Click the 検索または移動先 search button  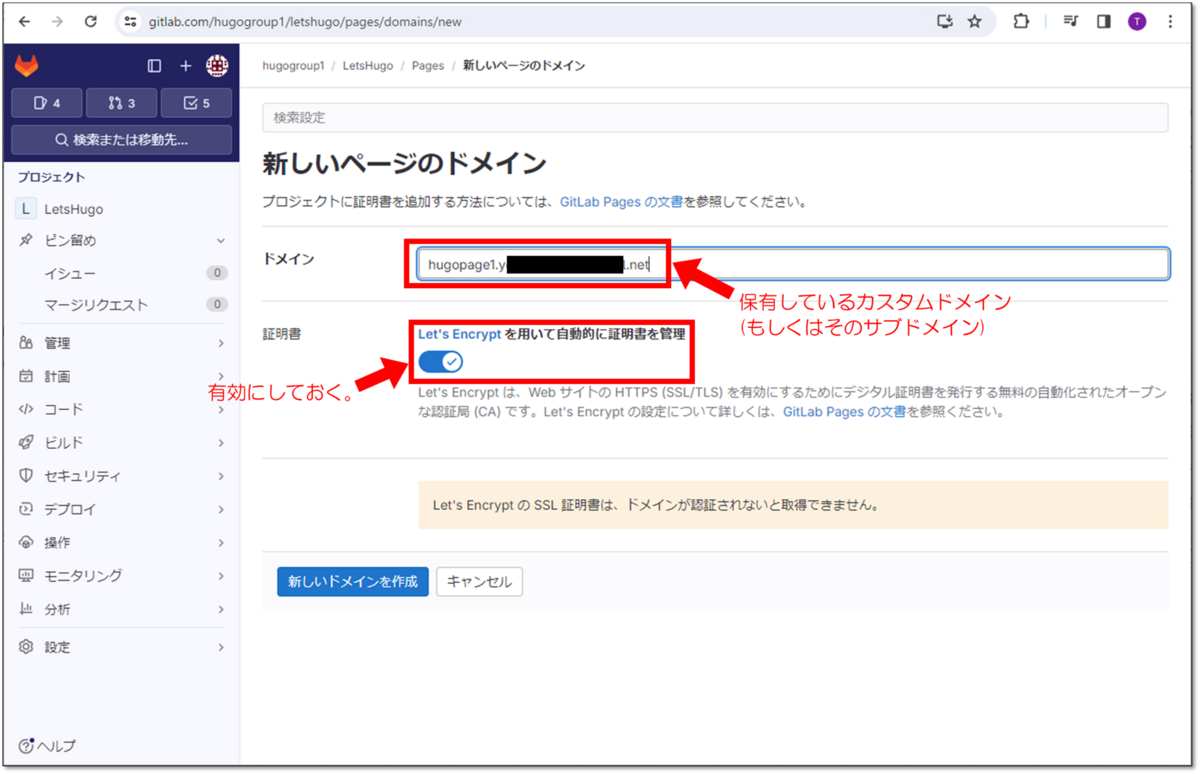121,140
